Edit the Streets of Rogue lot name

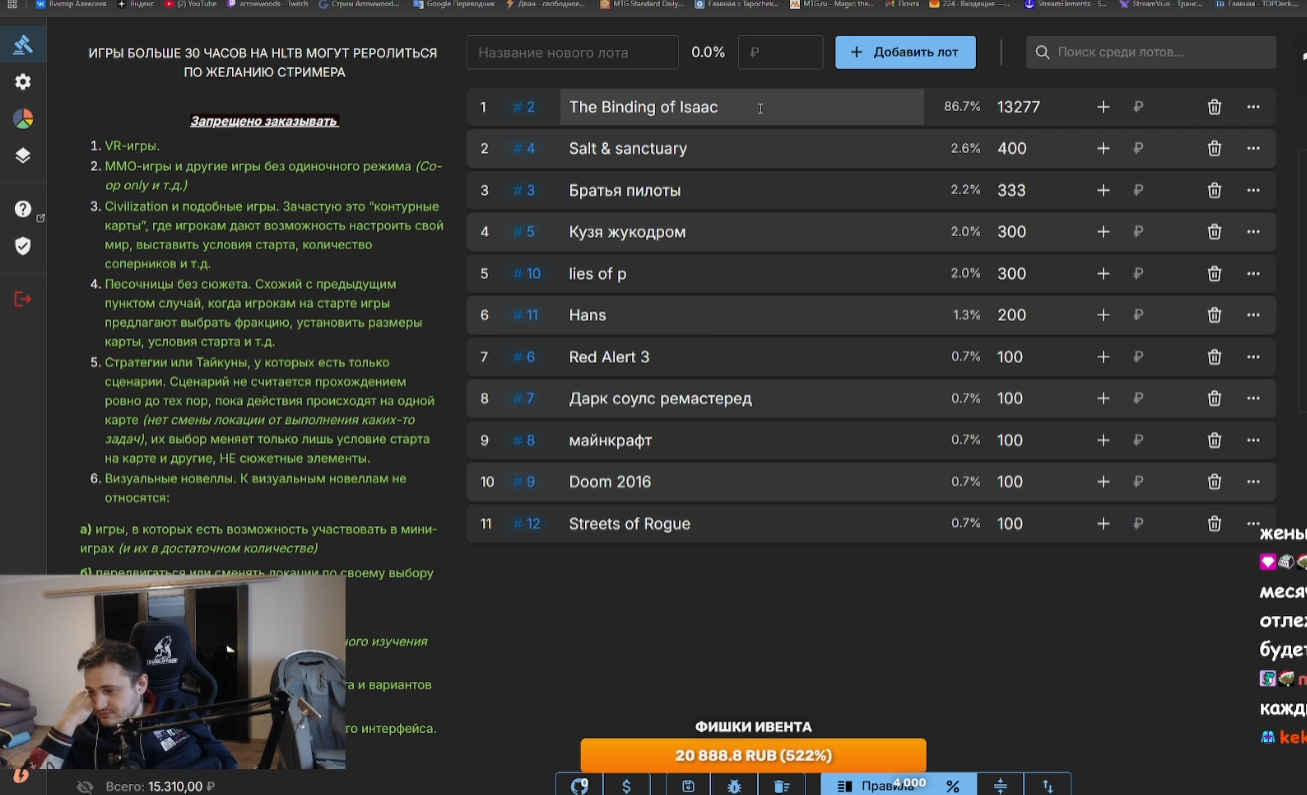(x=741, y=524)
